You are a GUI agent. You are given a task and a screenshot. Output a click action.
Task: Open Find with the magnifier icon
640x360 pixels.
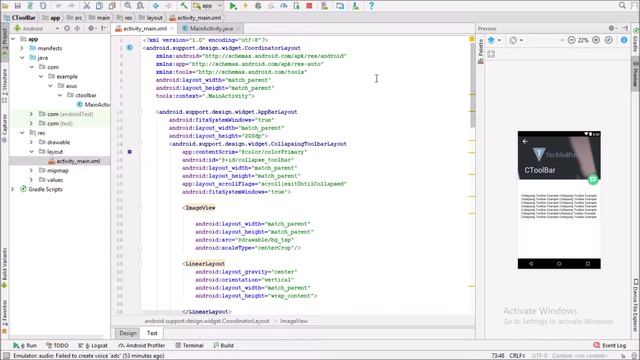click(x=128, y=6)
